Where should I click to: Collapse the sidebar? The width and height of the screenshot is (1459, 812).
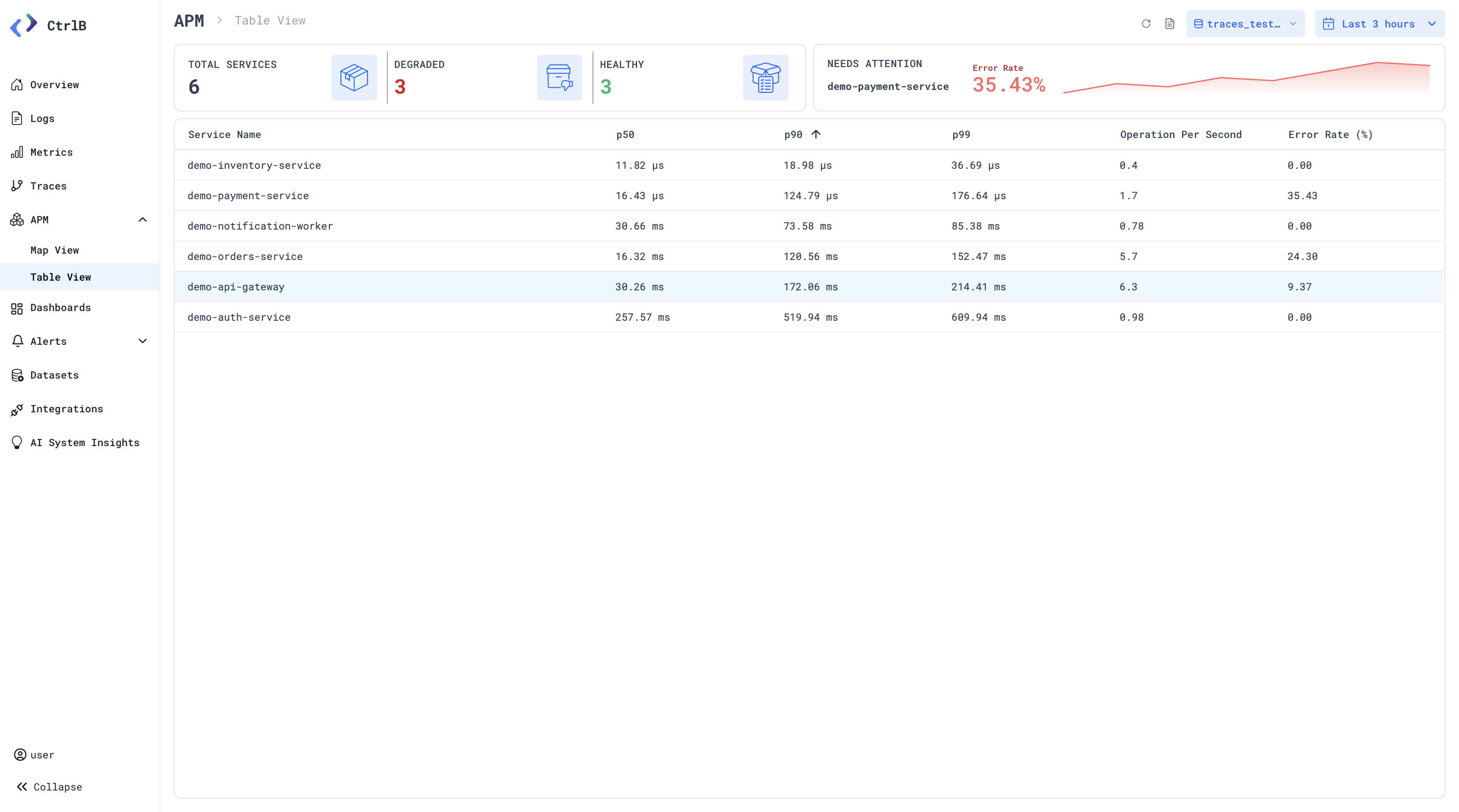pyautogui.click(x=49, y=787)
